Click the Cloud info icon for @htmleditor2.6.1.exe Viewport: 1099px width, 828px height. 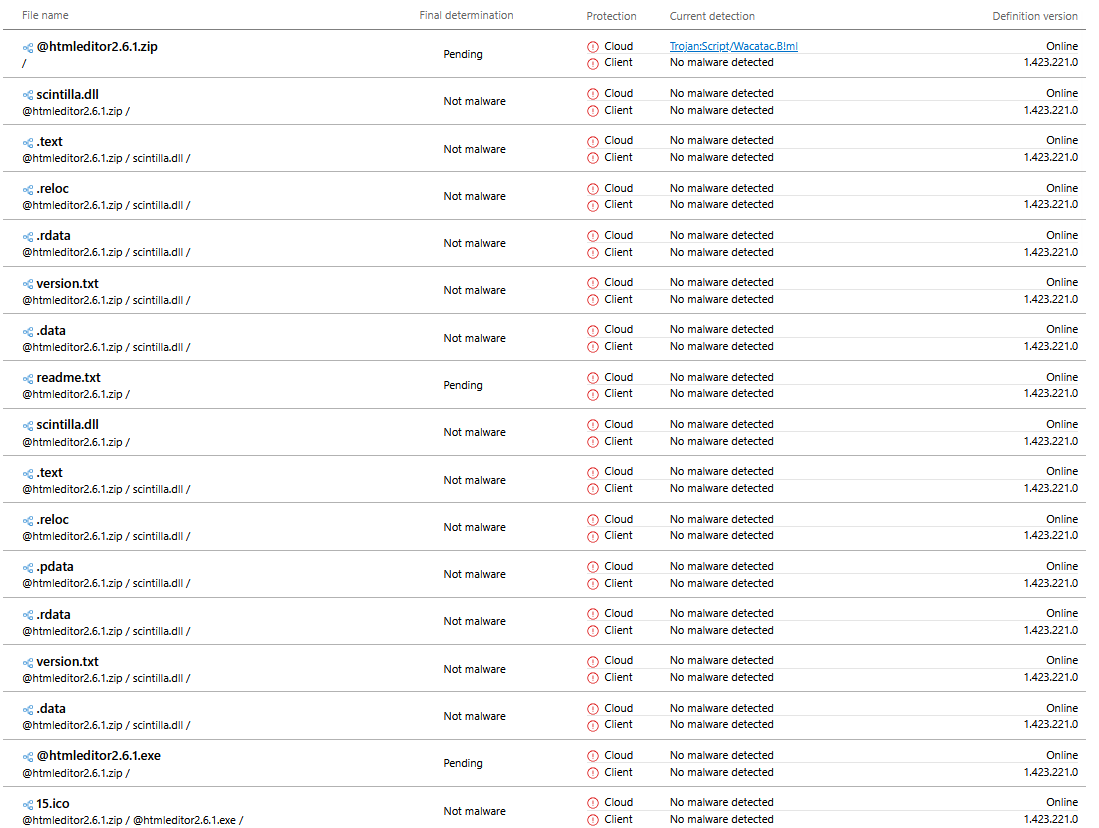click(593, 756)
